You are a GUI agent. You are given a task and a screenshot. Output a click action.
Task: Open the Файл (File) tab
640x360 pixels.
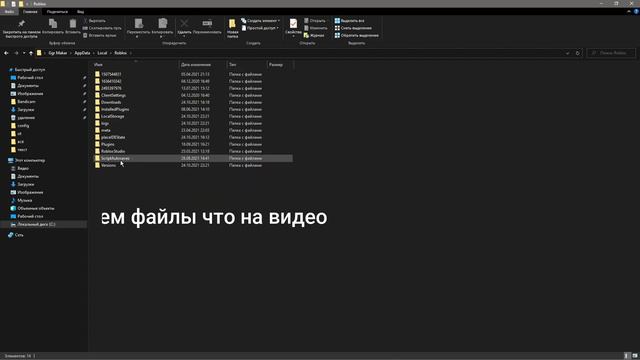9,12
